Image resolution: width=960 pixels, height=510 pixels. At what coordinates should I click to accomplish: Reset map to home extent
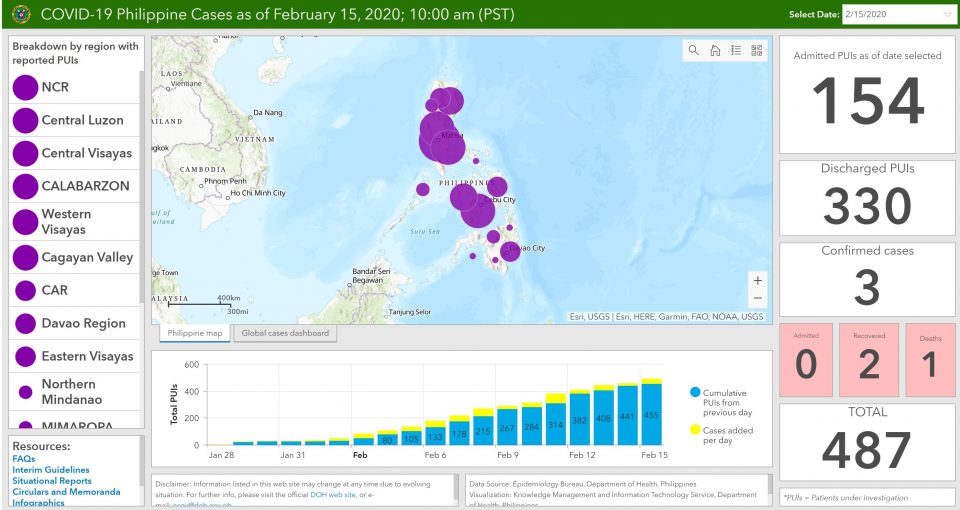click(715, 51)
